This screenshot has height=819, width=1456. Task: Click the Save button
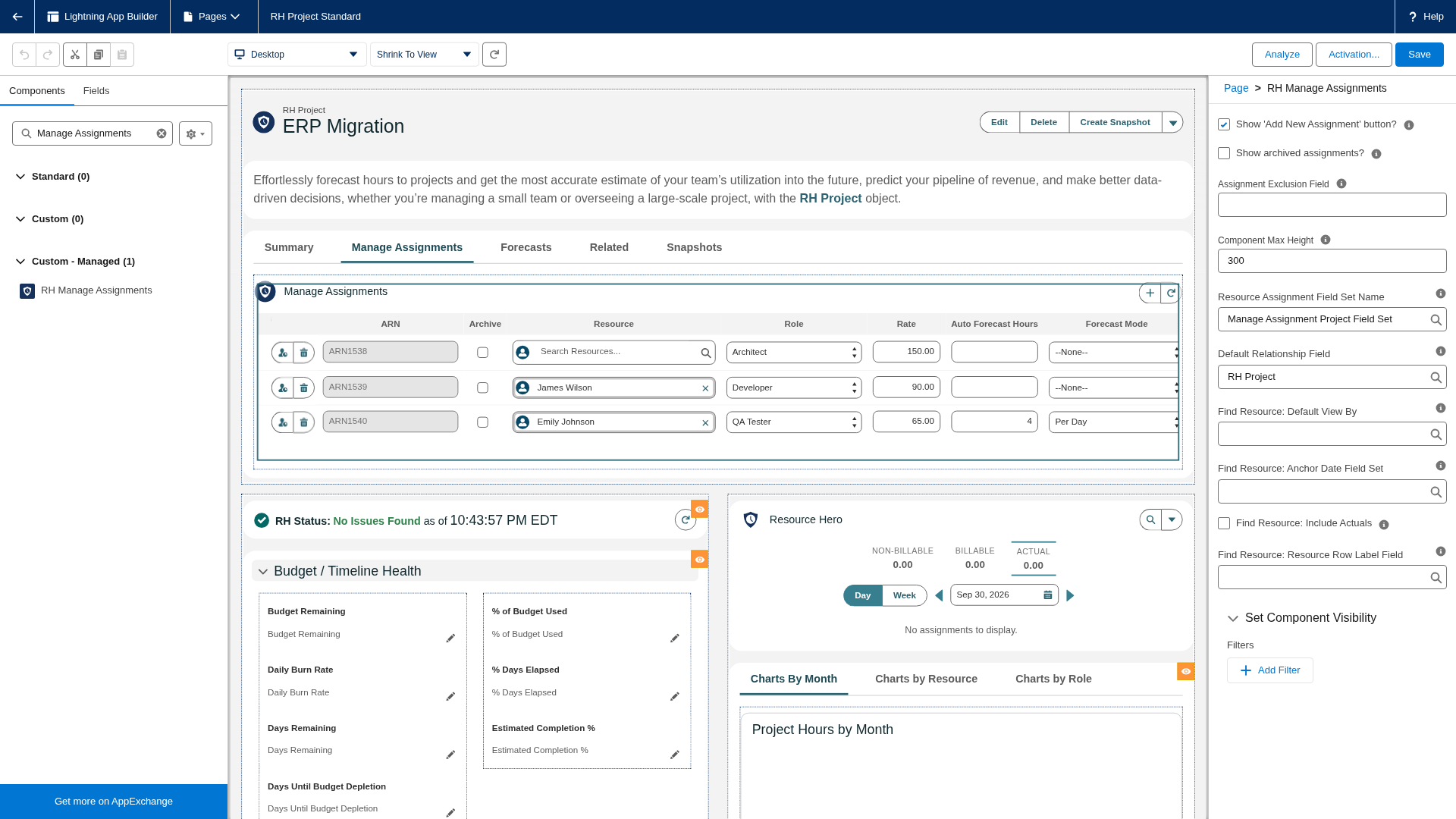pyautogui.click(x=1420, y=55)
